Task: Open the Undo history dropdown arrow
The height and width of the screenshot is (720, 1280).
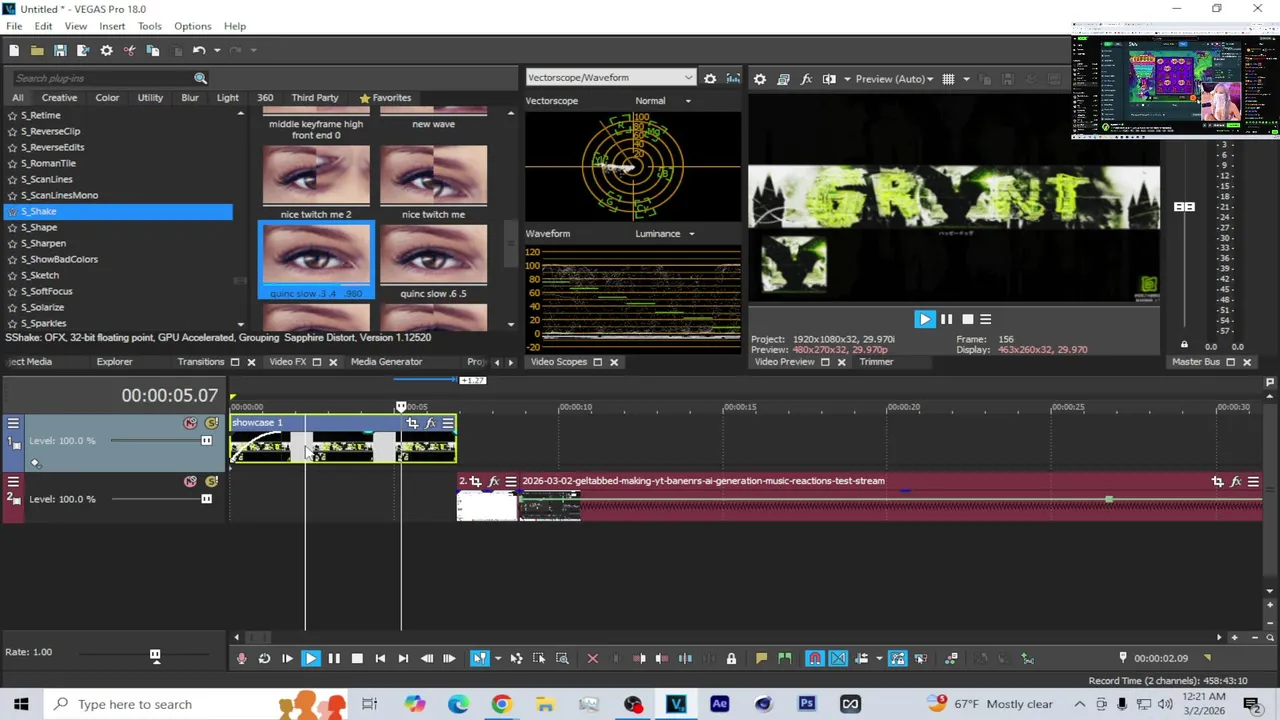Action: (217, 50)
